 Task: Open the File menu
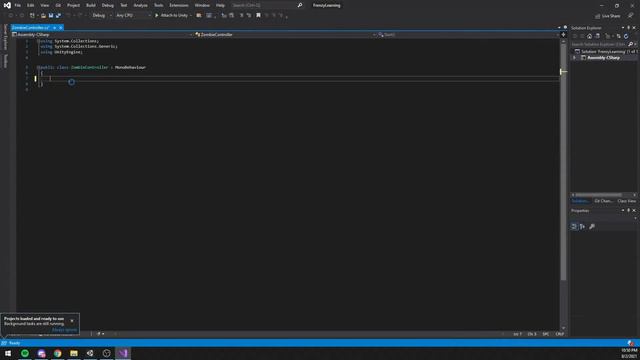18,5
